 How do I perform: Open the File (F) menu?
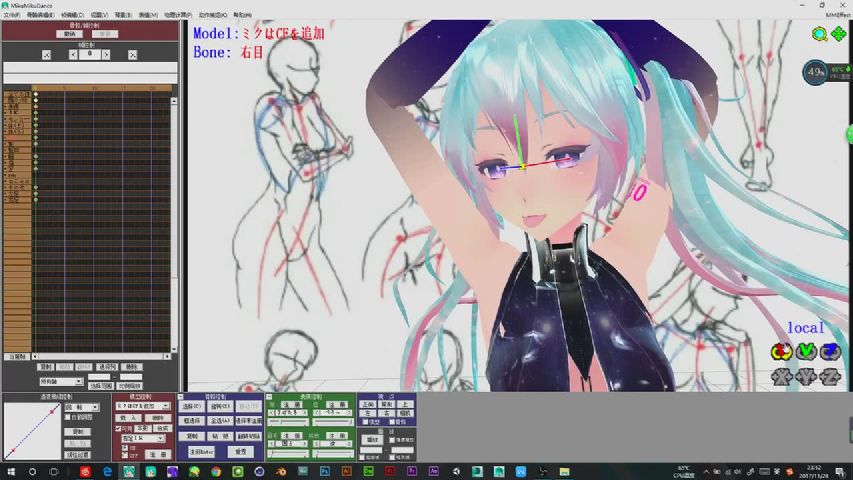11,15
